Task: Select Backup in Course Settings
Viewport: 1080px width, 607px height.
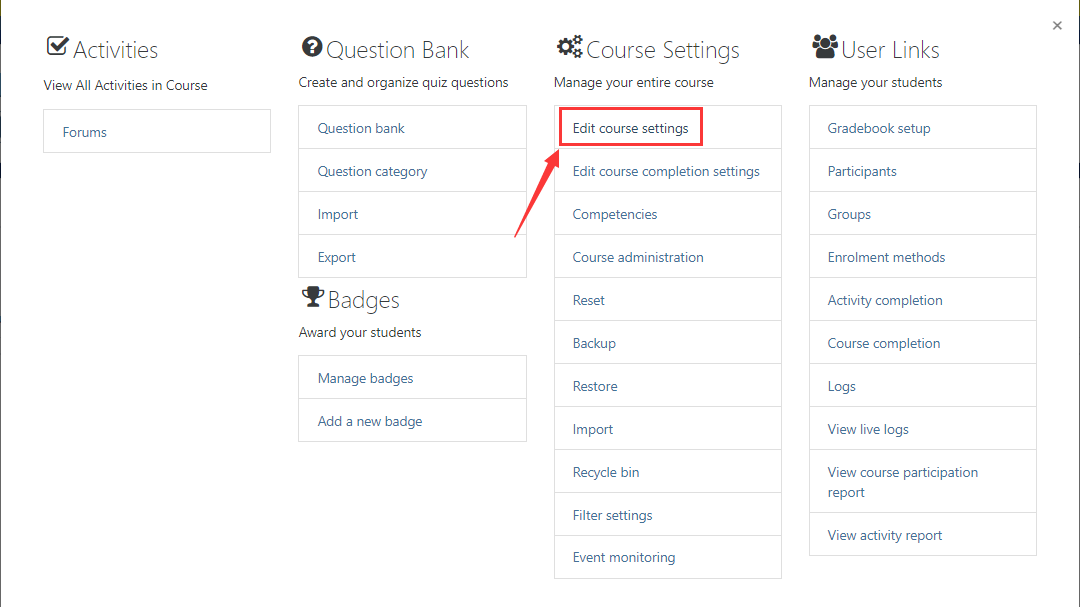Action: coord(594,343)
